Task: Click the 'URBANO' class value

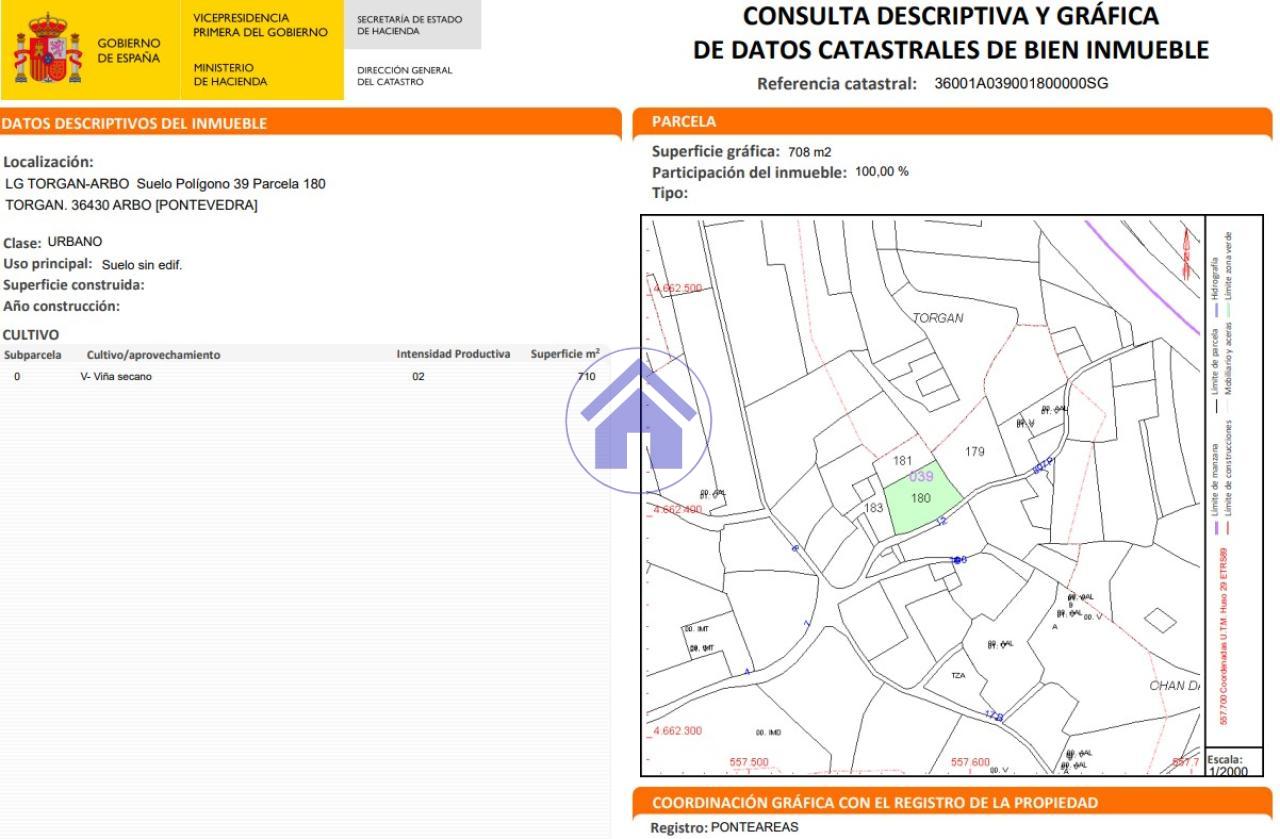Action: pos(75,242)
